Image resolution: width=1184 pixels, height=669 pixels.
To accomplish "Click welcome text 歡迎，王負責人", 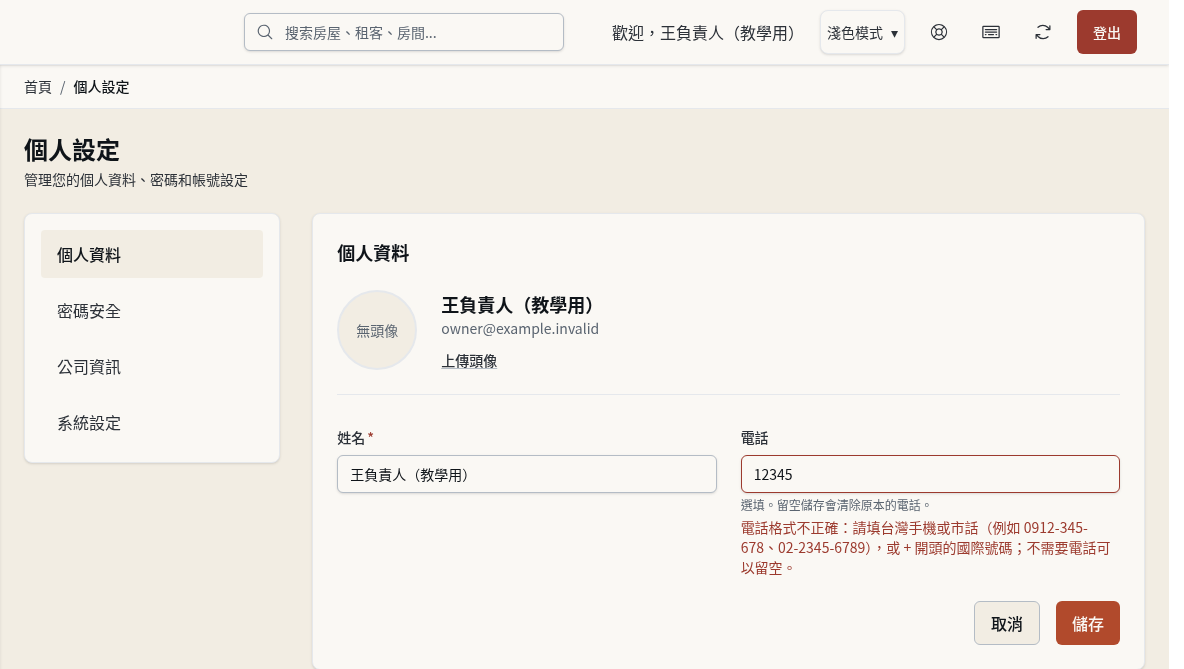I will point(705,33).
